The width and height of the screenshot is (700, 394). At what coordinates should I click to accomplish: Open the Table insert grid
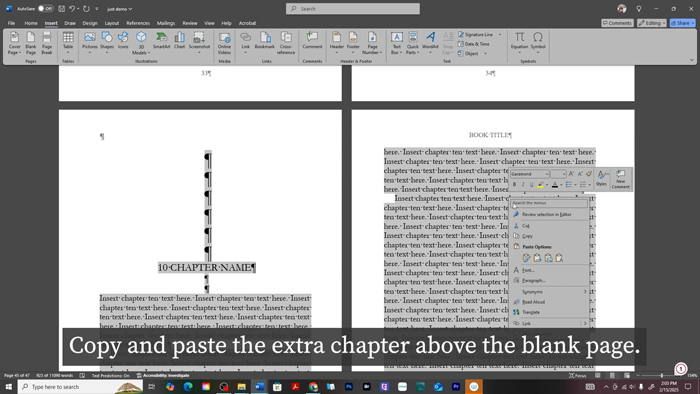pyautogui.click(x=68, y=43)
